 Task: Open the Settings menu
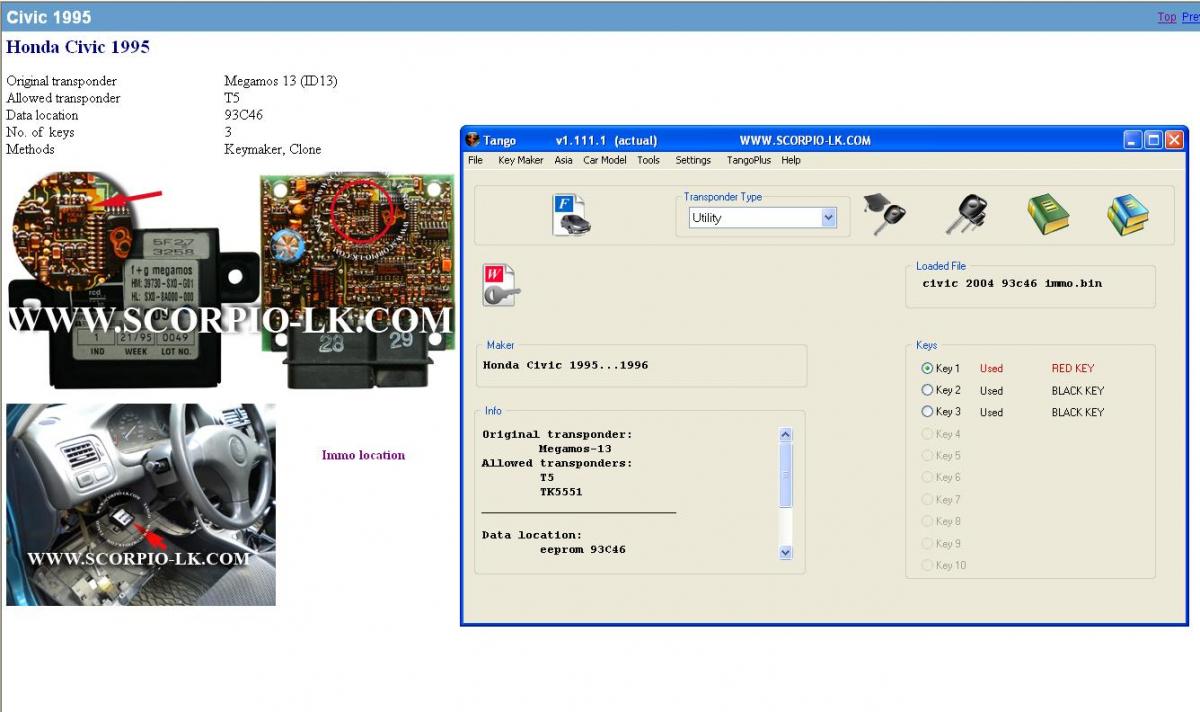click(x=693, y=160)
